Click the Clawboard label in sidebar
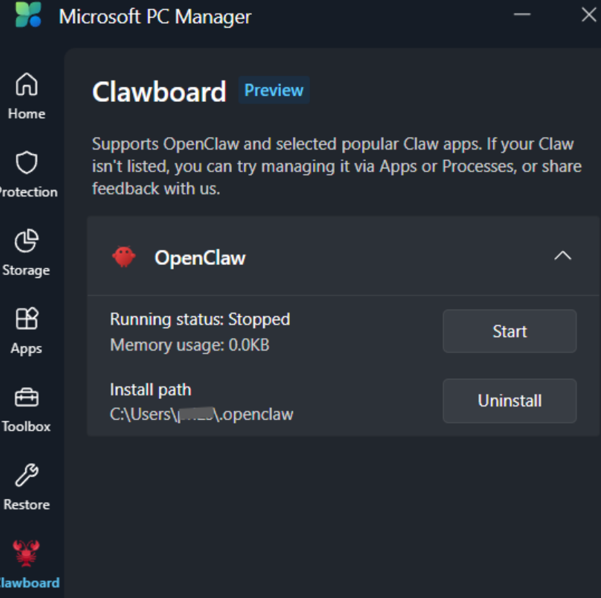 pyautogui.click(x=30, y=582)
